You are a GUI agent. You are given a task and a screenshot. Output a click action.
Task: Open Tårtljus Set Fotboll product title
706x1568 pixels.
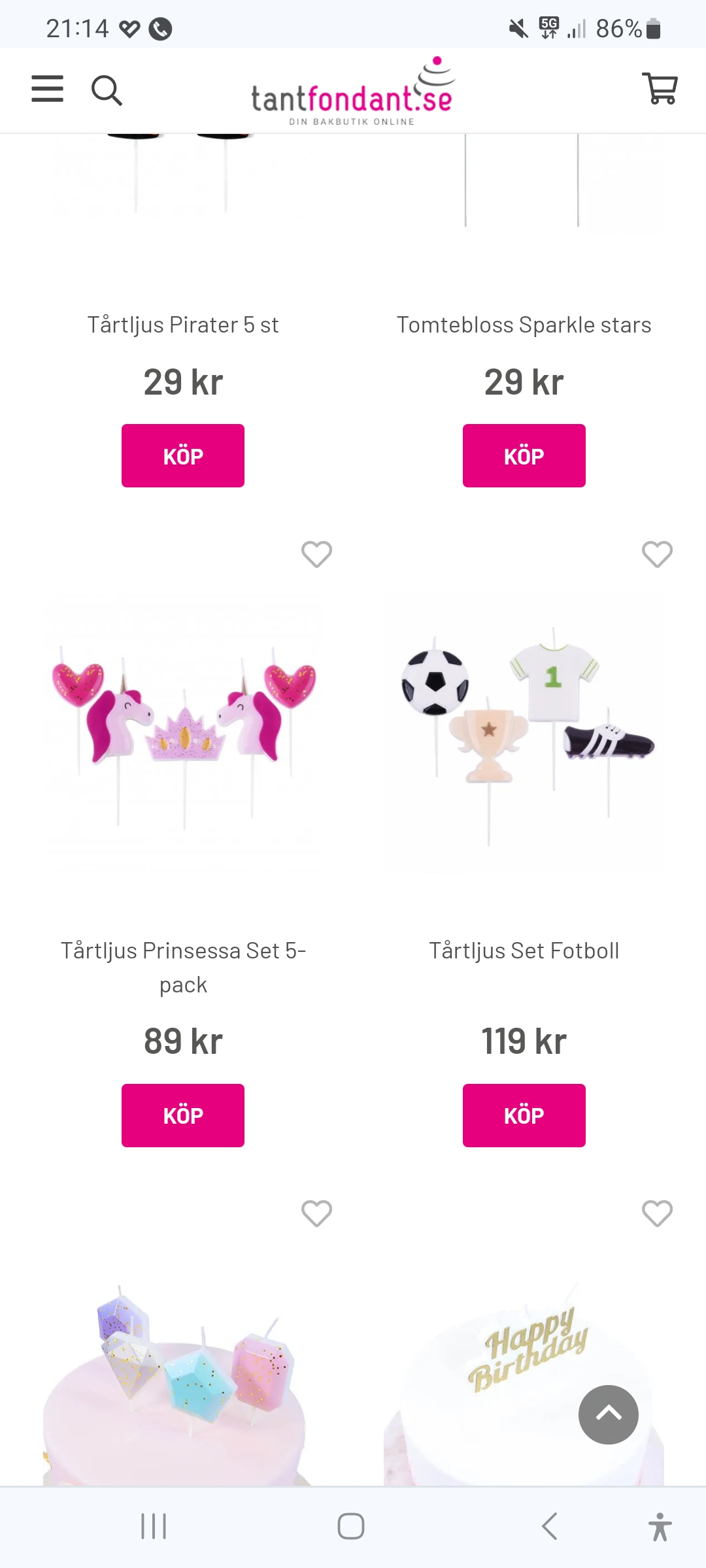point(524,951)
